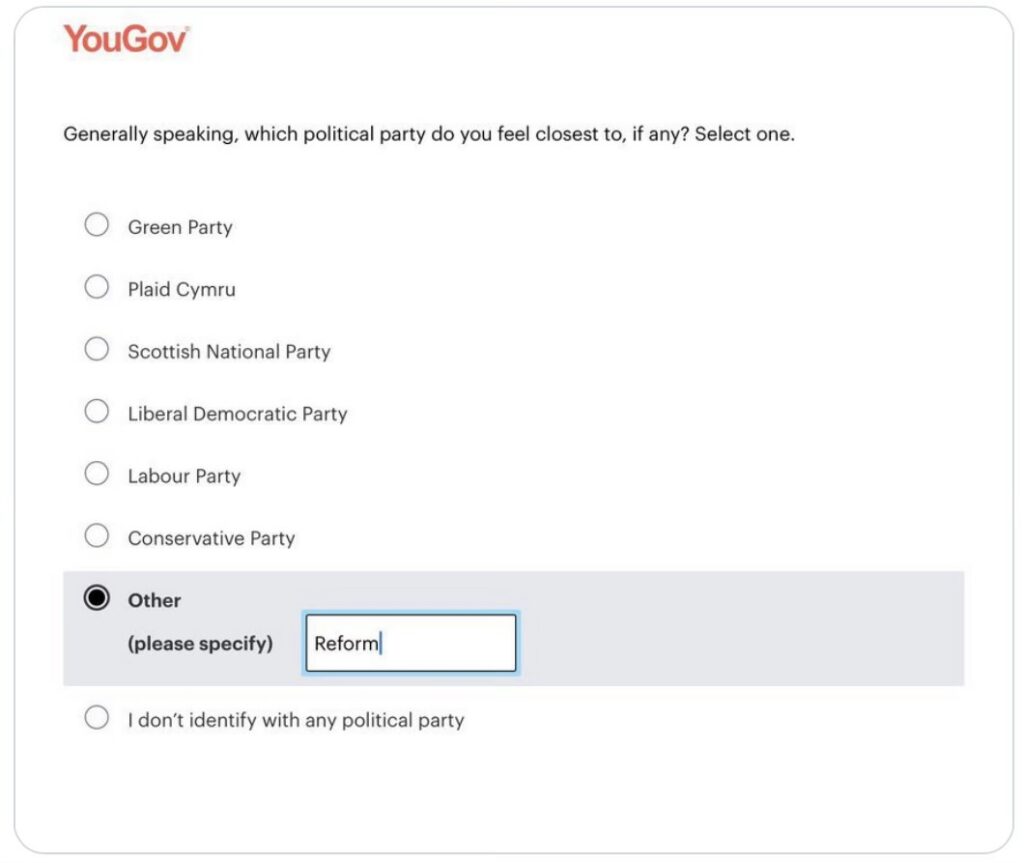Click the "Conservative Party" option label
Viewport: 1024px width, 863px height.
[211, 538]
